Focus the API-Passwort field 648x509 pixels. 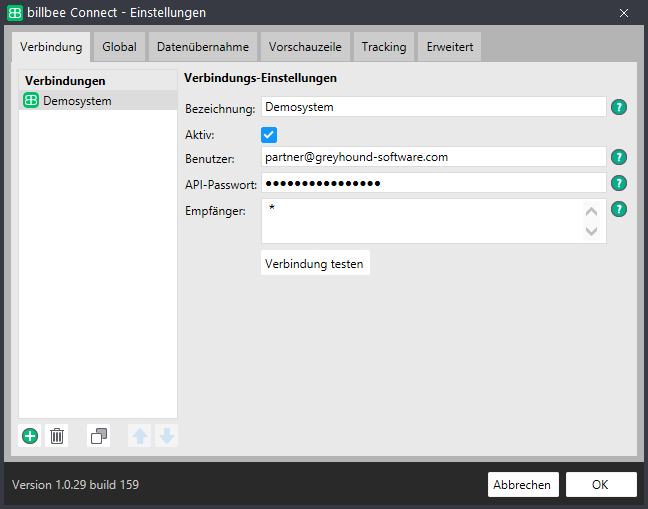point(434,183)
